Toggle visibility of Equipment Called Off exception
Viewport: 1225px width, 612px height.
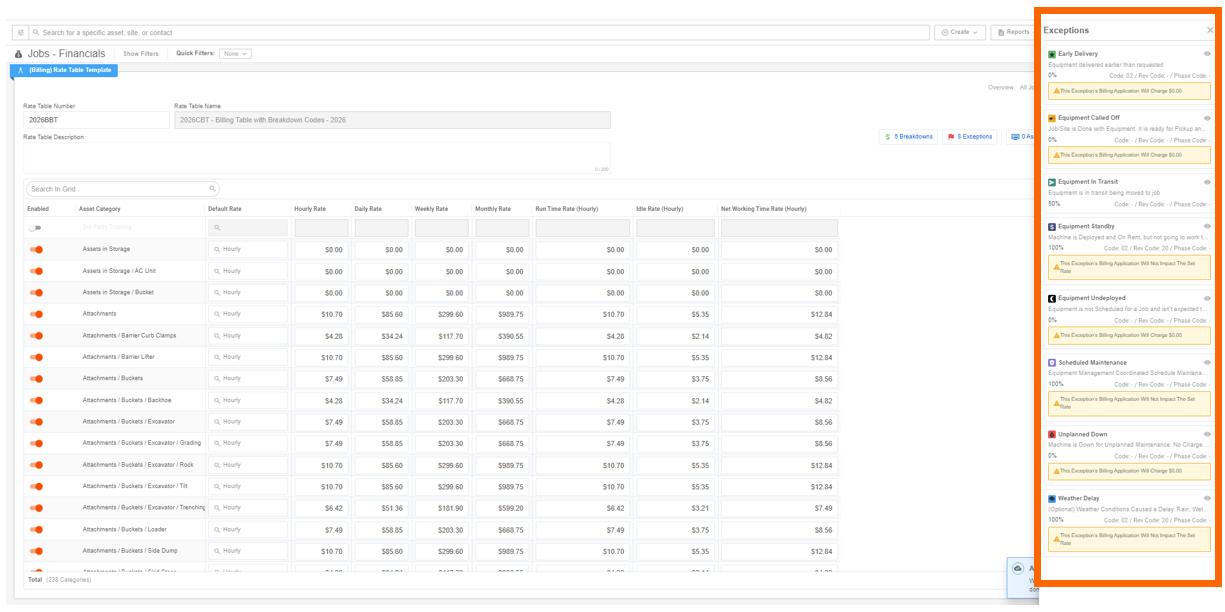coord(1208,118)
